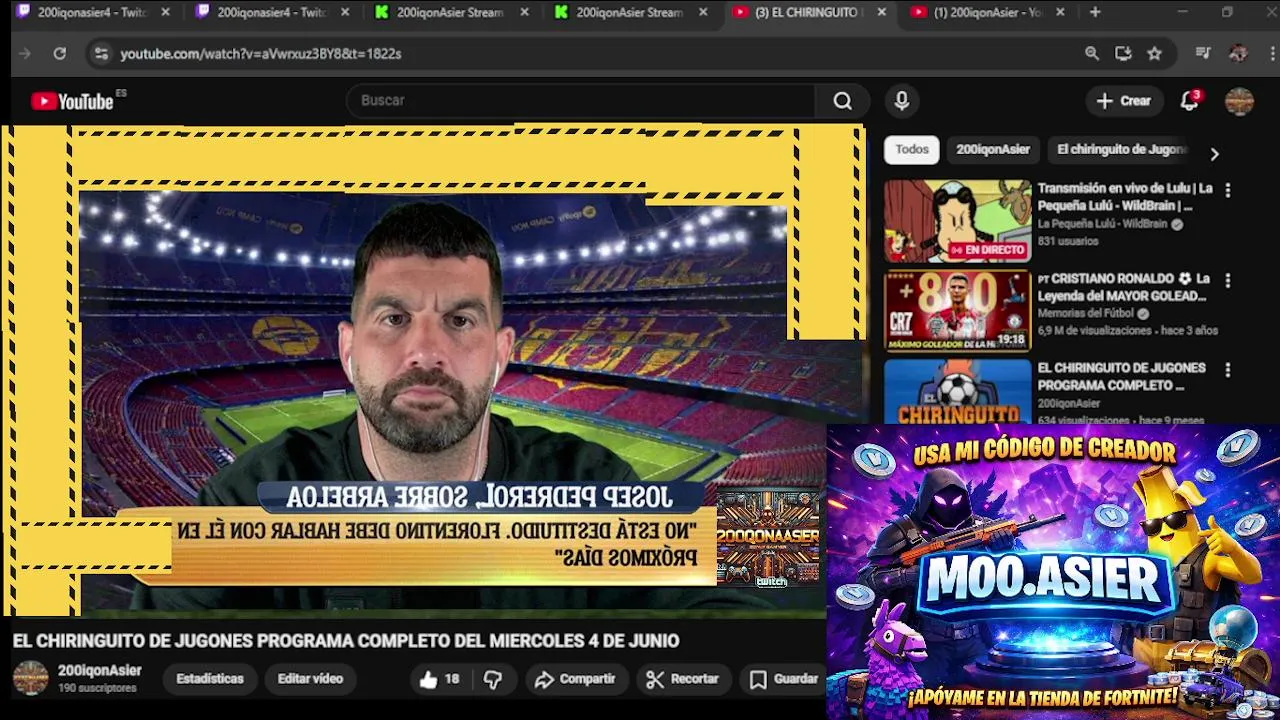Click the 200iqonAsier channel name under video

pyautogui.click(x=99, y=671)
